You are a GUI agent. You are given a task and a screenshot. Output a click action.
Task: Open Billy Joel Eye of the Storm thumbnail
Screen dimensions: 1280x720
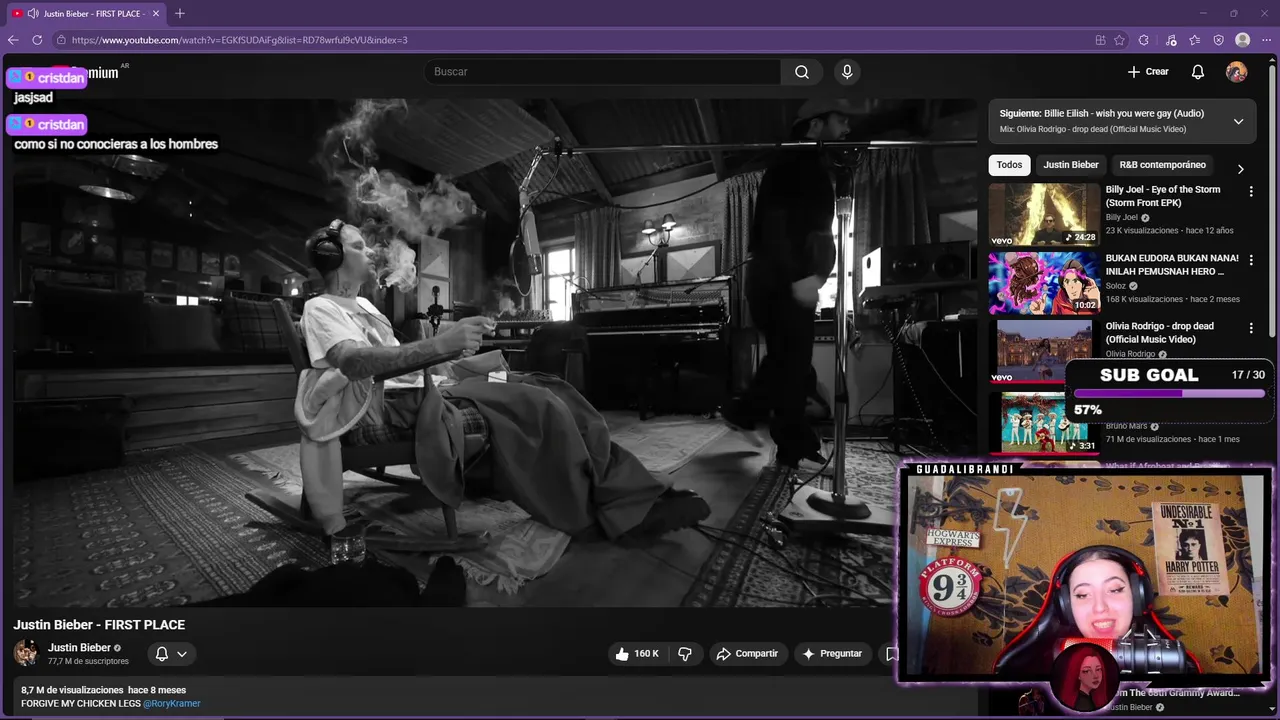tap(1044, 214)
